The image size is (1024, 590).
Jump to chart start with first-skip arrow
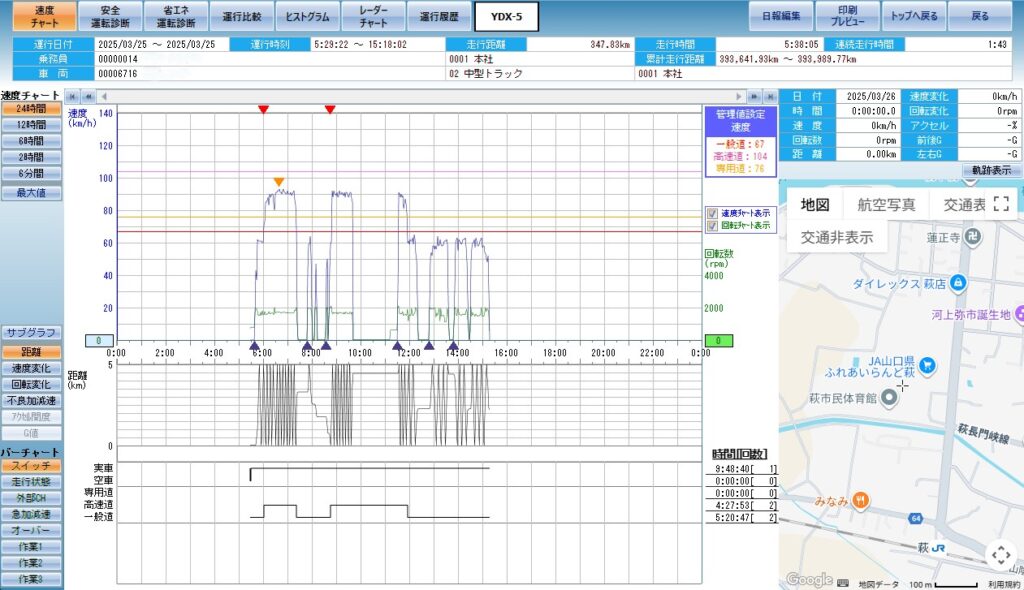pyautogui.click(x=72, y=95)
